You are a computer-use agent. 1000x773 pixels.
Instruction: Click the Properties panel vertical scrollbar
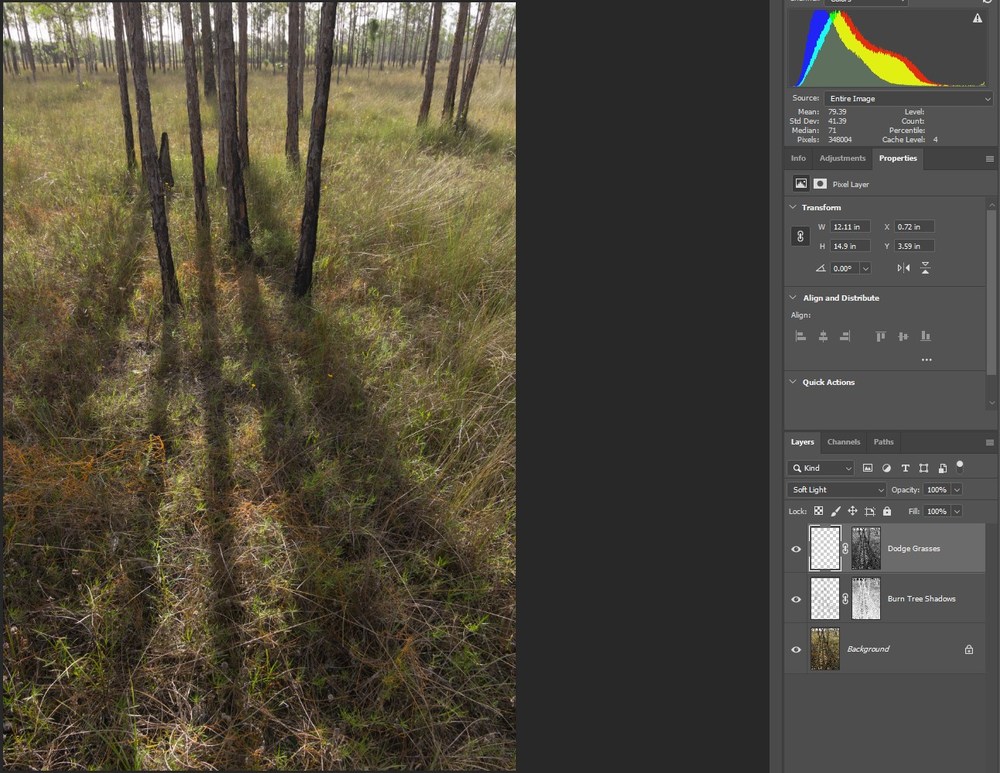tap(991, 292)
